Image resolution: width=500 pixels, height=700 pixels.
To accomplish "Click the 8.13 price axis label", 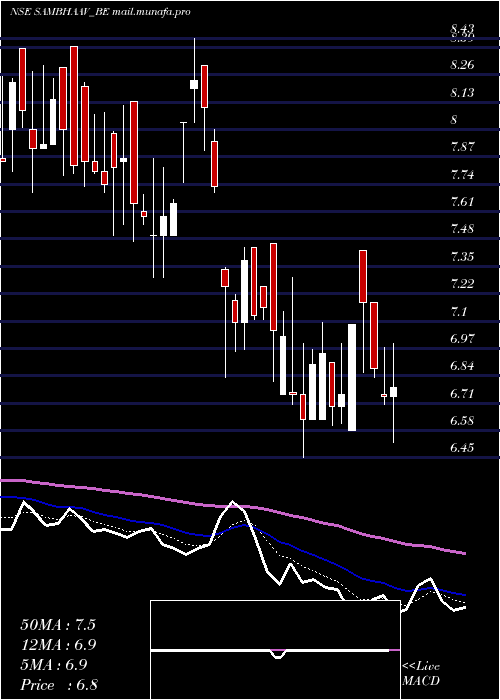I will [462, 93].
